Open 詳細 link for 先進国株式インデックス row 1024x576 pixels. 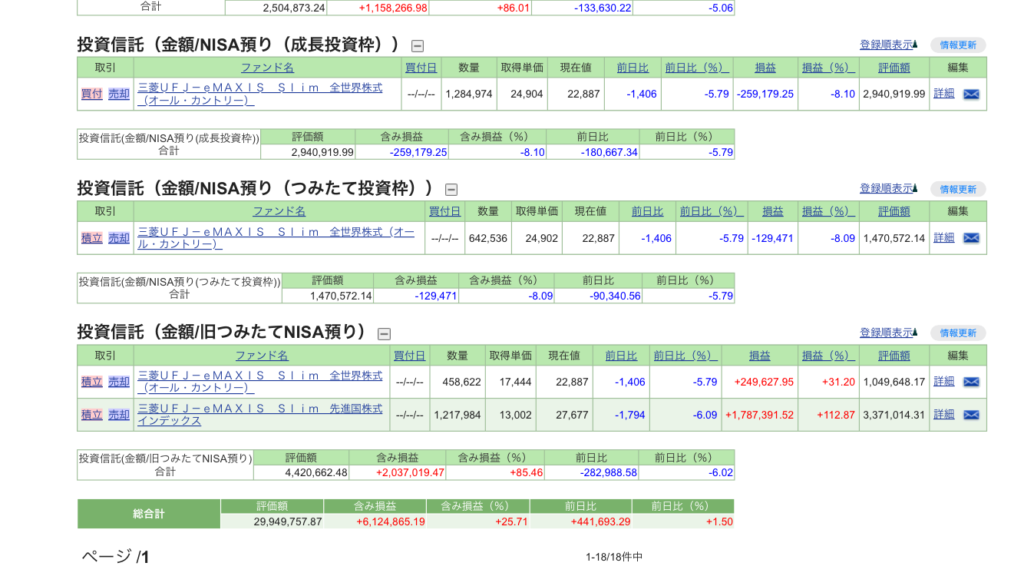tap(944, 415)
